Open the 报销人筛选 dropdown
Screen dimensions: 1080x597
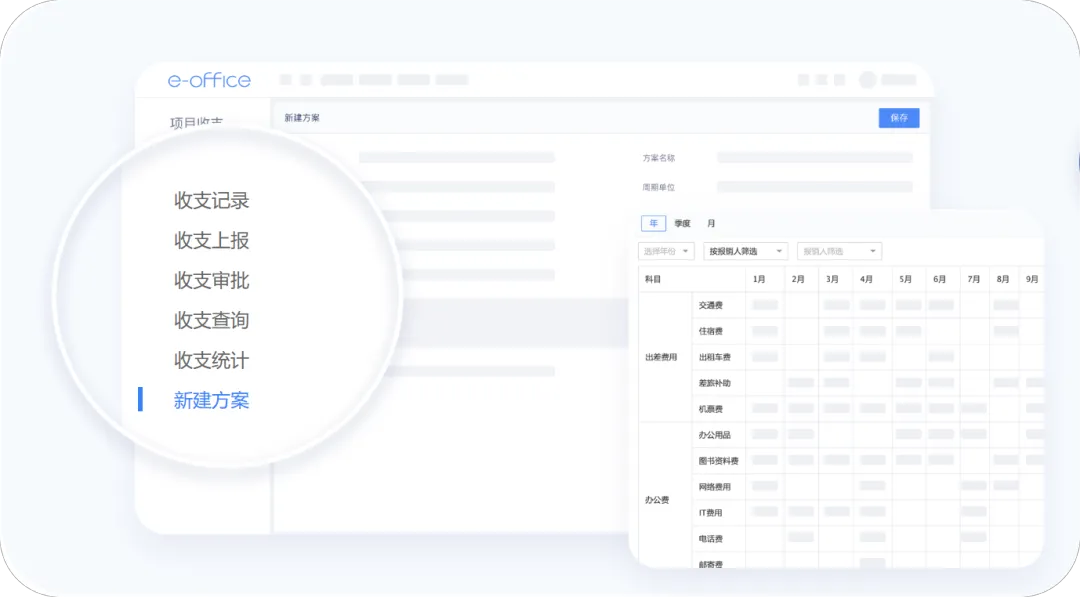839,252
